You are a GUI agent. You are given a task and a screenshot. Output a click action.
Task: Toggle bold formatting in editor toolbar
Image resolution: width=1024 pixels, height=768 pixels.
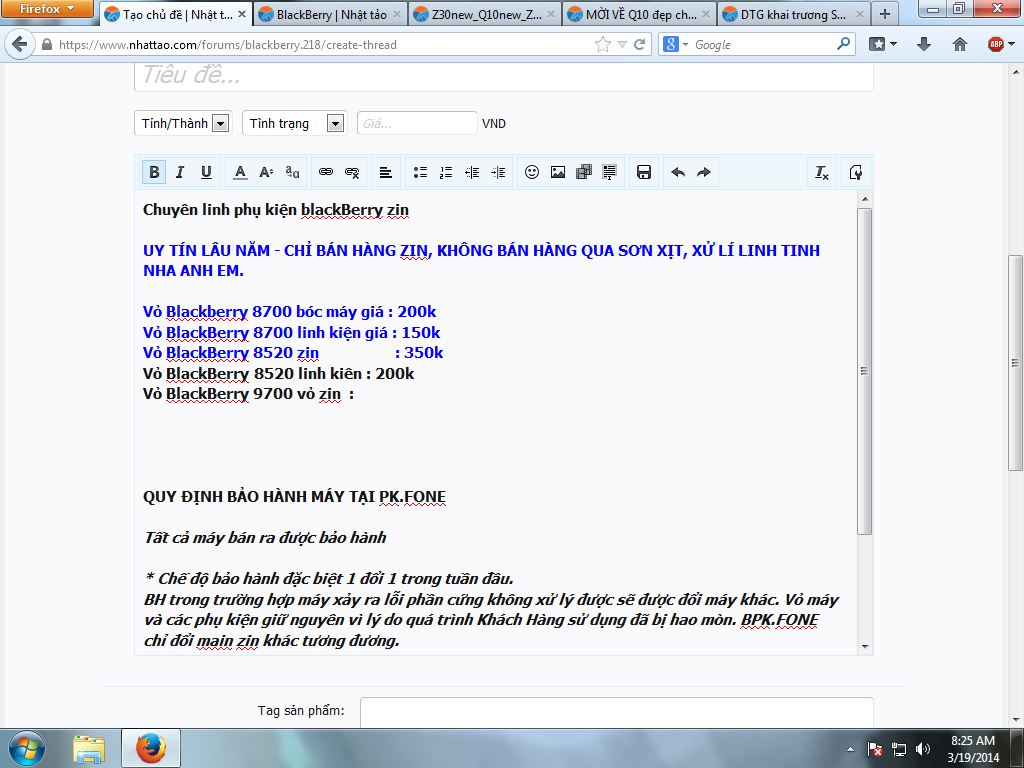coord(154,172)
